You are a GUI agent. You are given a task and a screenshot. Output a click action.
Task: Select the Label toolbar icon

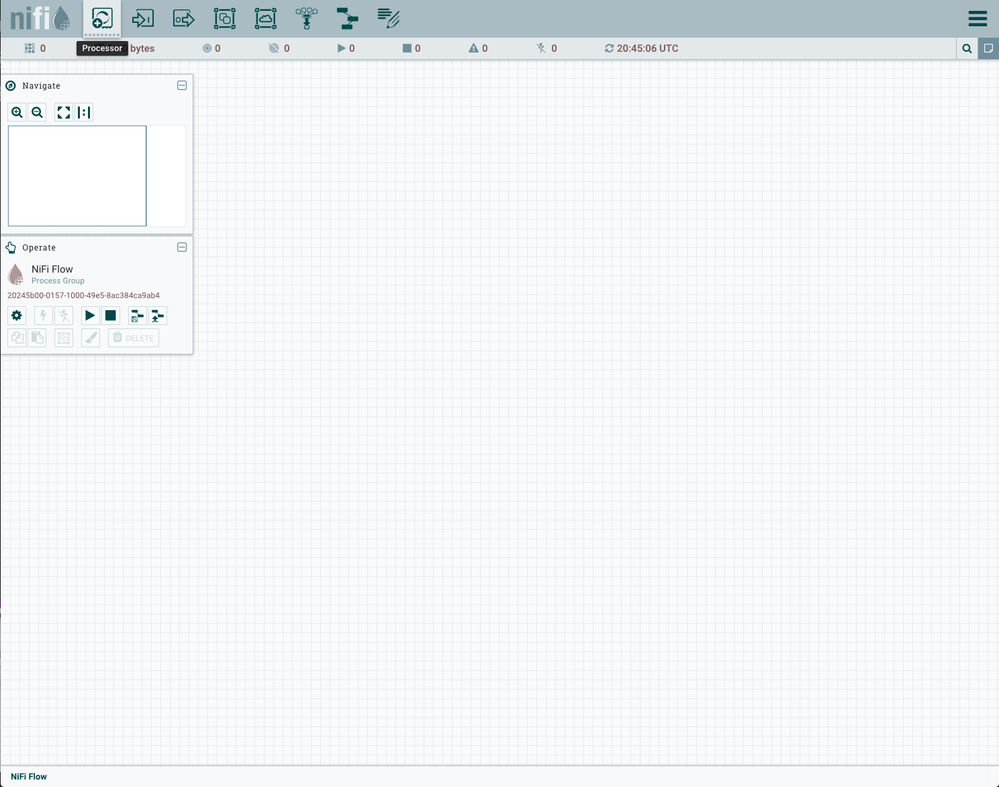coord(389,18)
